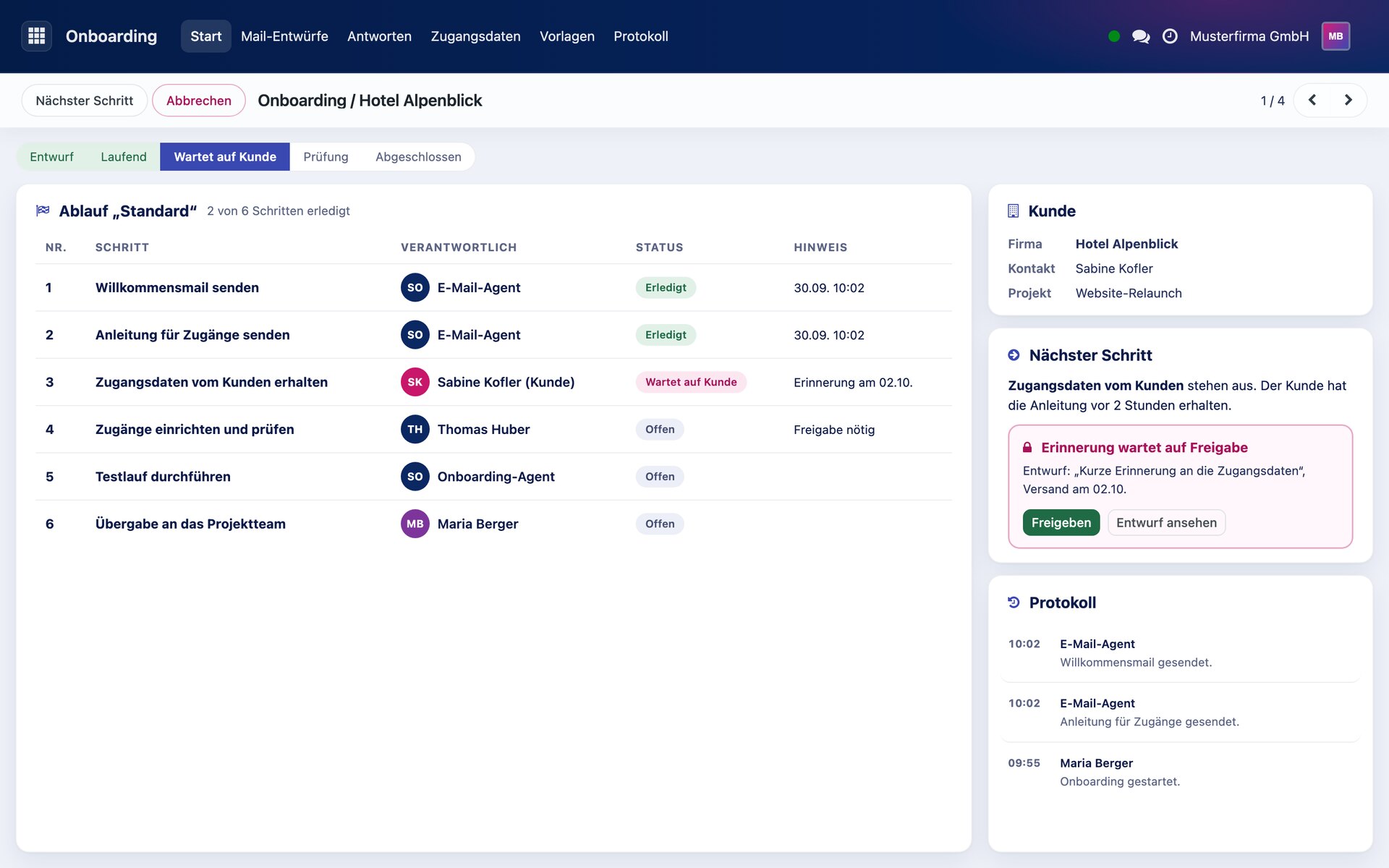Click Entwurf ansehen button
Viewport: 1389px width, 868px height.
click(x=1166, y=522)
